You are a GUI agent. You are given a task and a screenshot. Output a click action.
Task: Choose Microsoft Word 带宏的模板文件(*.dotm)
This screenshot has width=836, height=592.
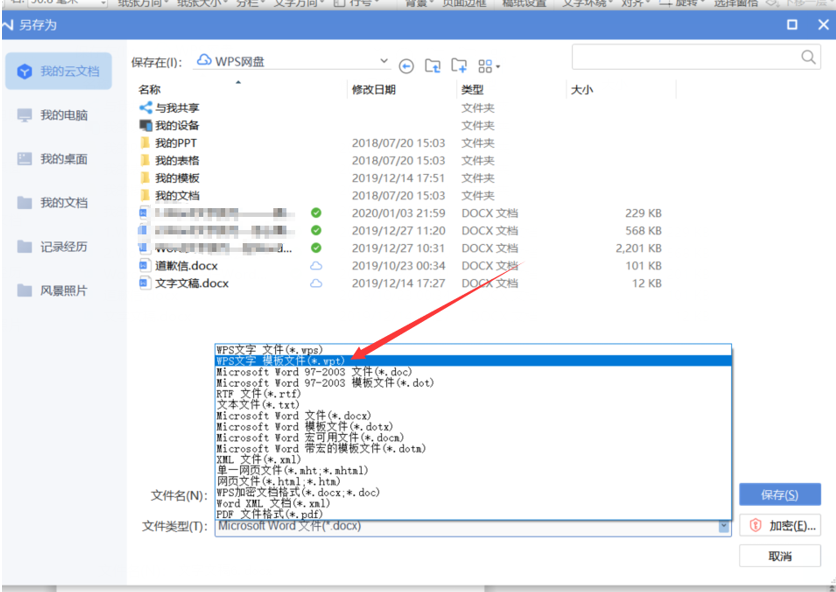473,449
